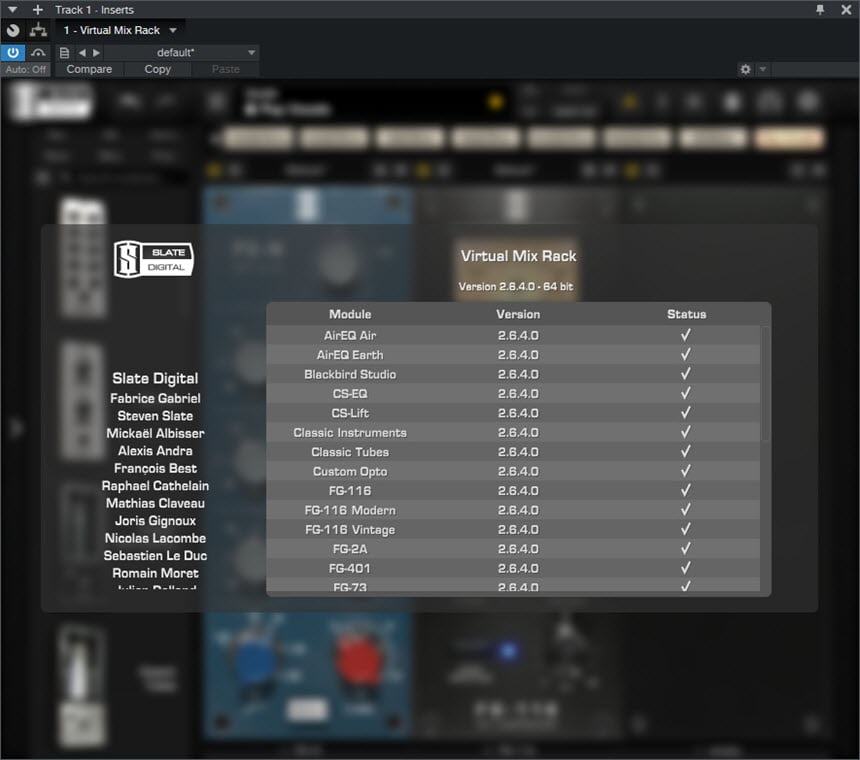
Task: Click the status checkmark for Blackbird Studio
Action: [x=686, y=373]
